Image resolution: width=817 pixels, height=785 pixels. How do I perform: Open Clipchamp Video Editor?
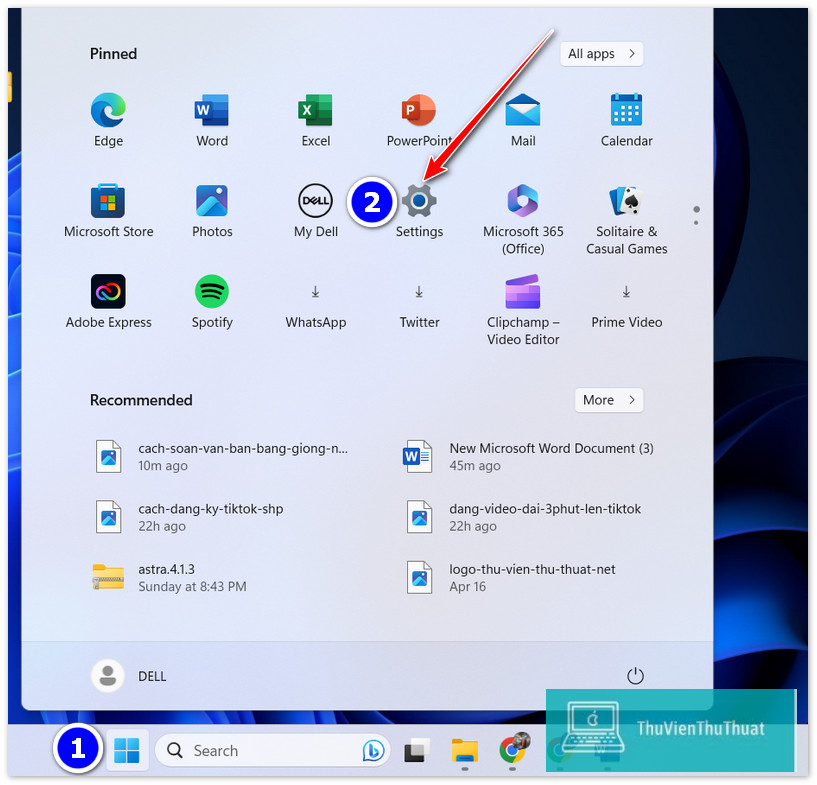click(523, 309)
